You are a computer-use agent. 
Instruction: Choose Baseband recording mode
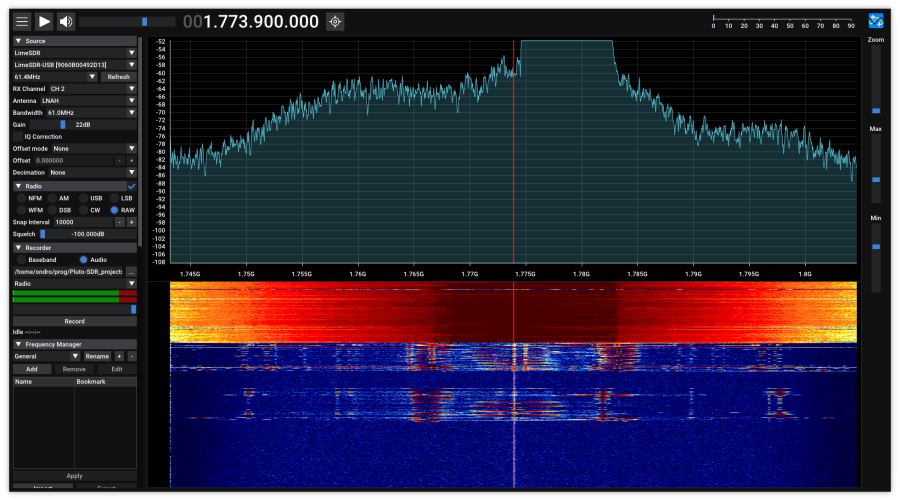pos(20,260)
